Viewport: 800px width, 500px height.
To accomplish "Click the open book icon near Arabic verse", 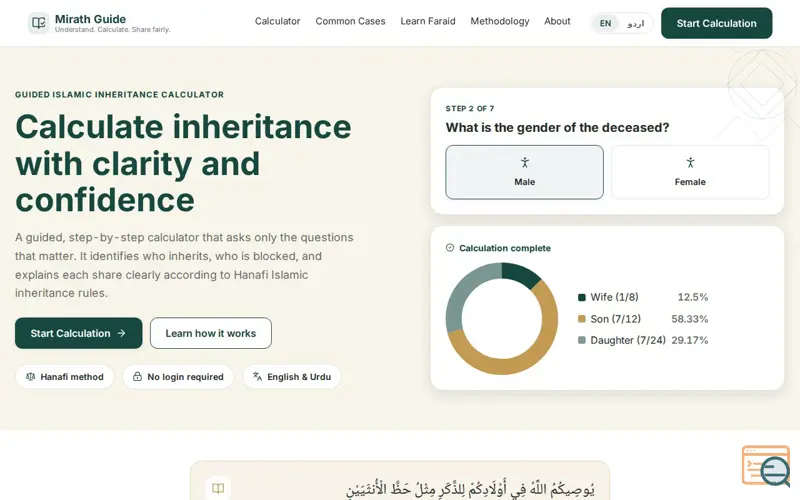I will (218, 488).
